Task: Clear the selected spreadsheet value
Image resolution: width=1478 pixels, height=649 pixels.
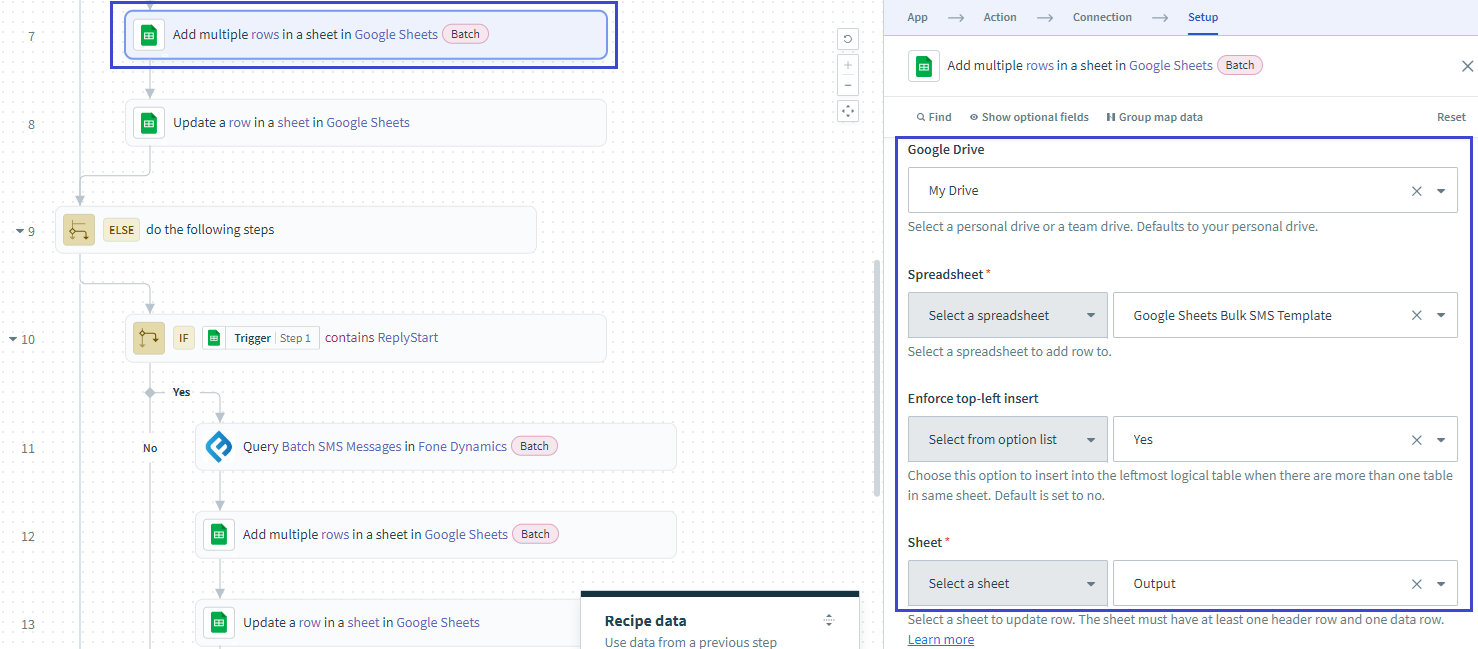Action: 1416,315
